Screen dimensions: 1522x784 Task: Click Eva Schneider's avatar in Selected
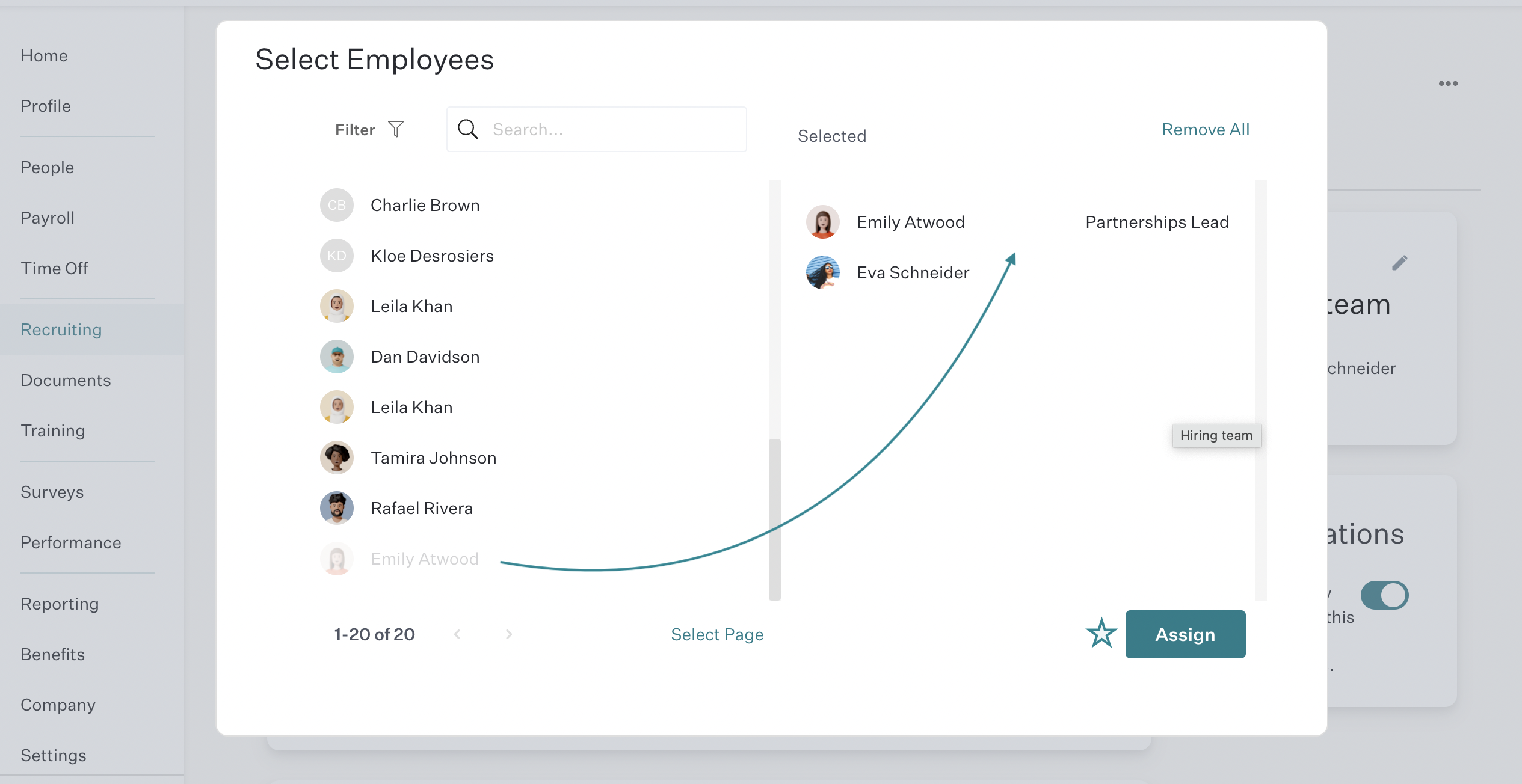[x=823, y=272]
